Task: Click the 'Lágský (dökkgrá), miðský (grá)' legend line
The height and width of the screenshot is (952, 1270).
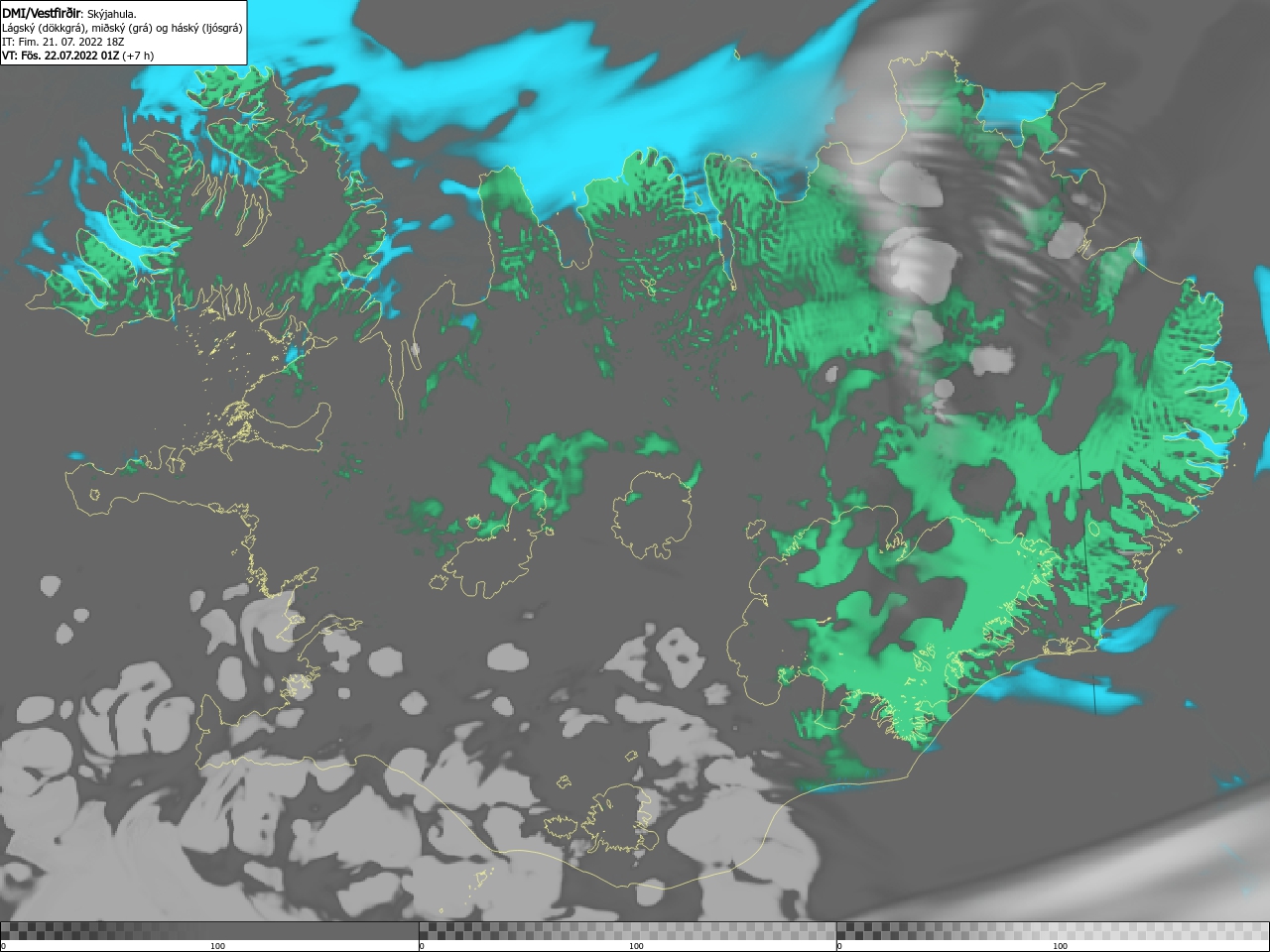Action: pos(122,28)
